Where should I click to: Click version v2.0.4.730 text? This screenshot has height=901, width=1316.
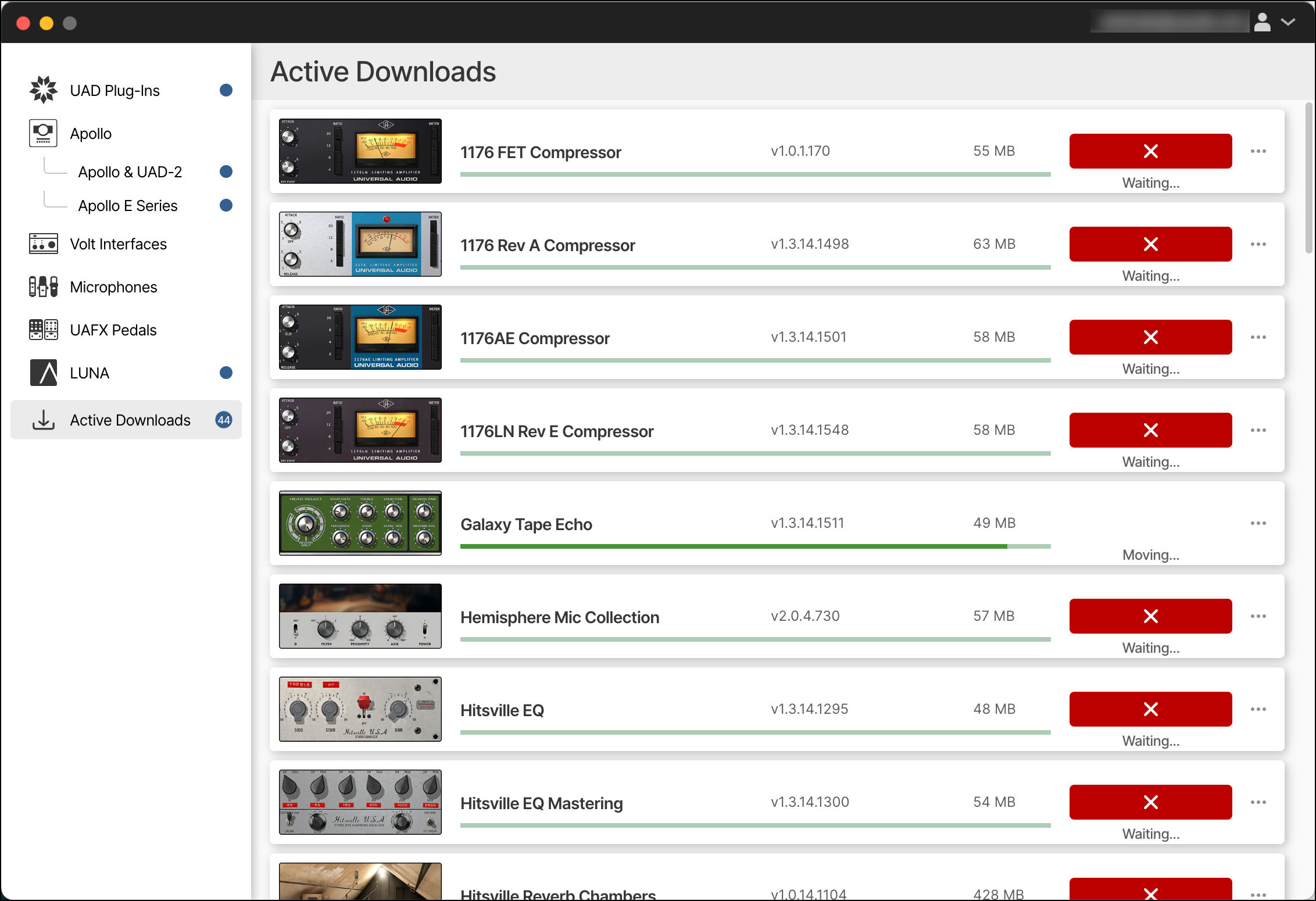click(x=805, y=616)
